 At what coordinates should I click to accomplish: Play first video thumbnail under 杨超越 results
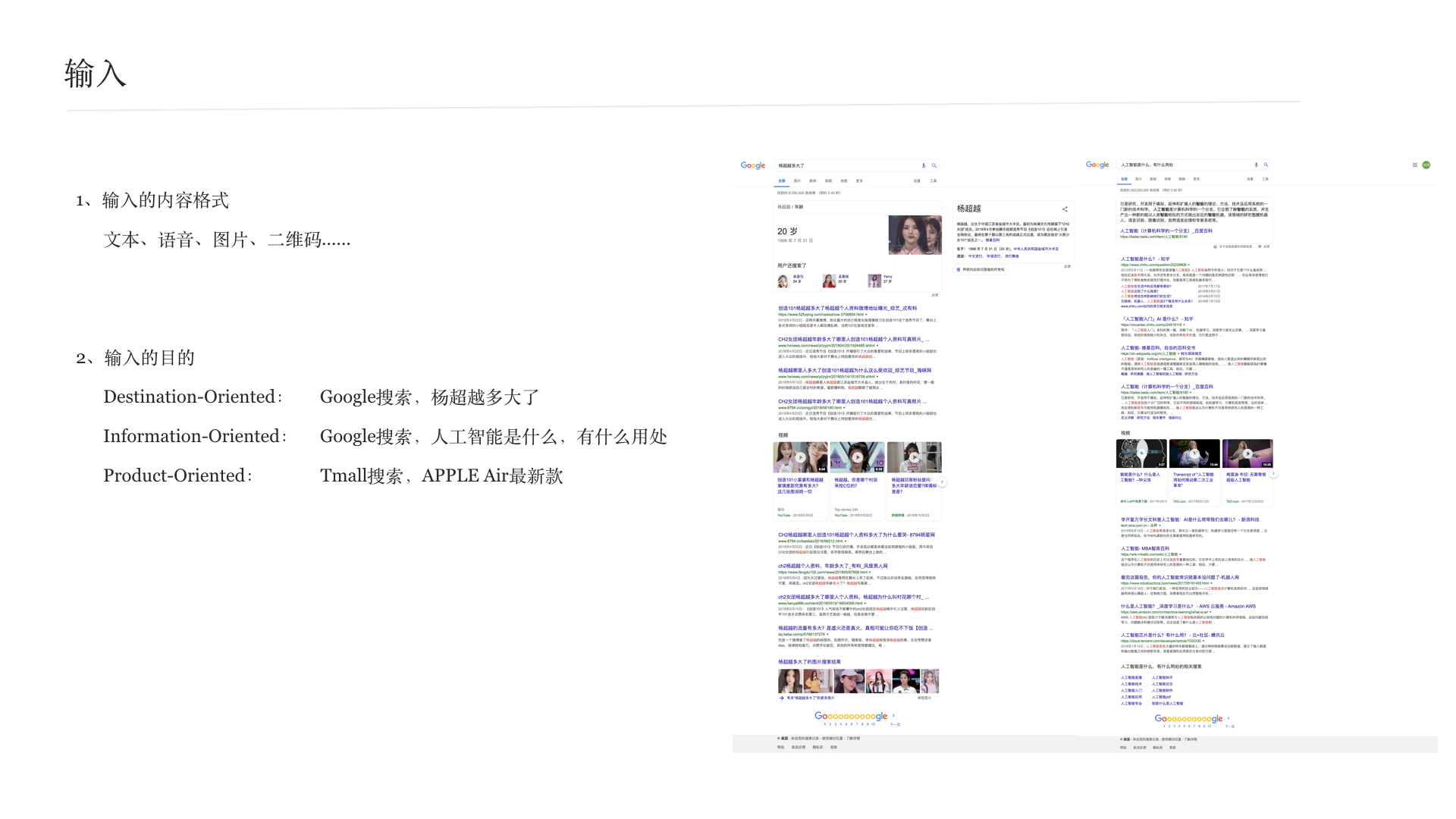800,457
